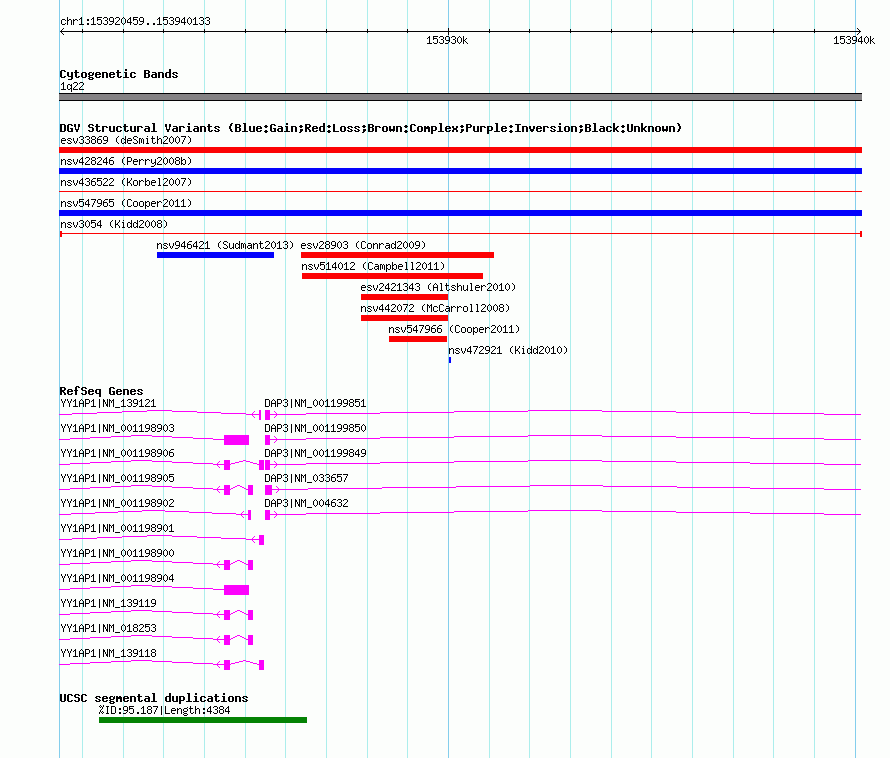The height and width of the screenshot is (758, 890).
Task: Click the YY1AP1|NM_001198900 transcript label
Action: pyautogui.click(x=117, y=554)
